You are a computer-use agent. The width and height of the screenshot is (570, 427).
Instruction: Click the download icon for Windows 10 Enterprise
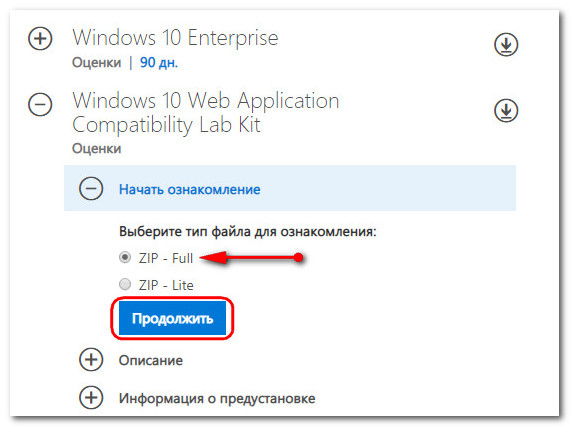point(506,45)
